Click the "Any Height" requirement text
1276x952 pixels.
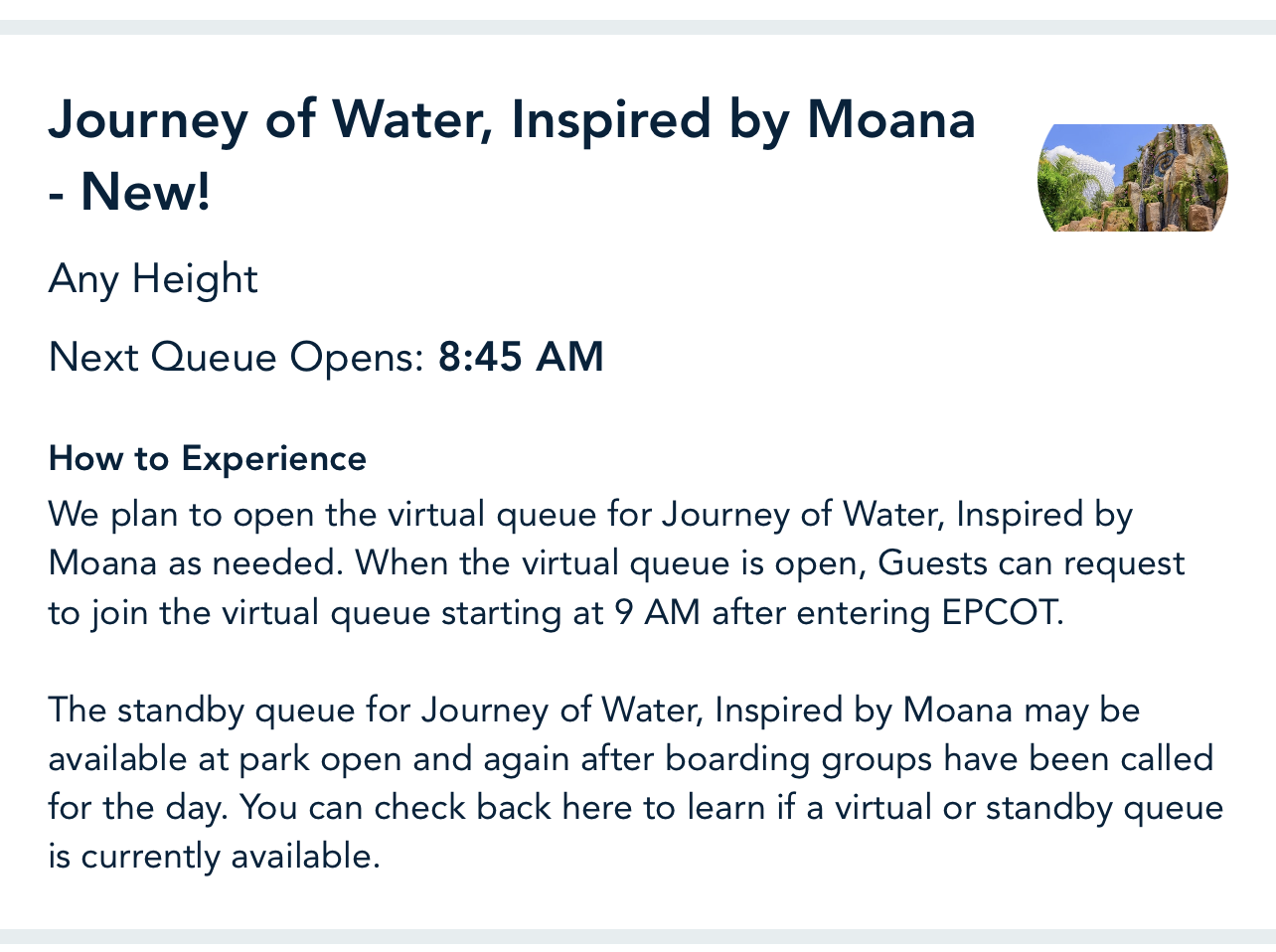click(x=153, y=279)
